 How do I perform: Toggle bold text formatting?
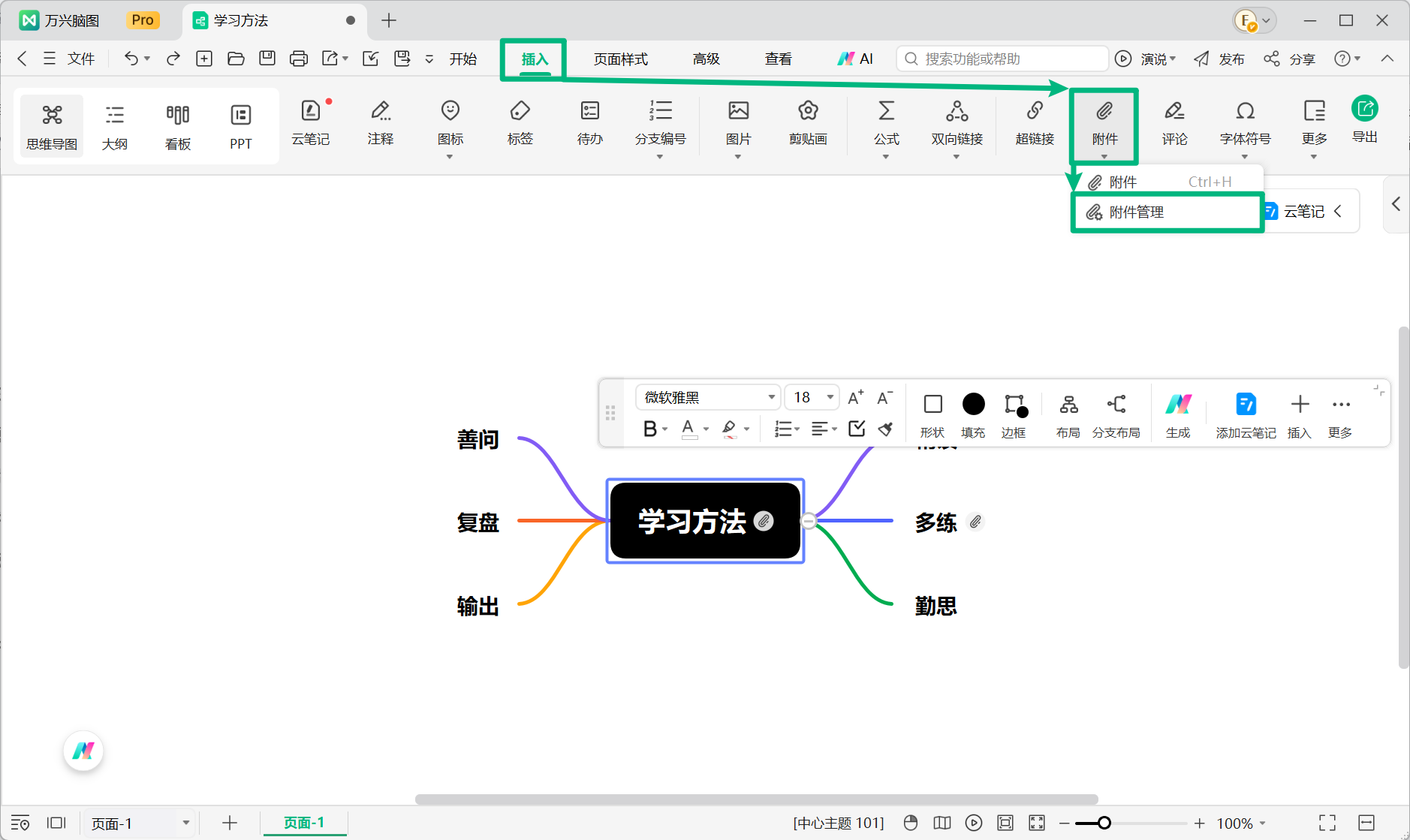click(x=650, y=429)
